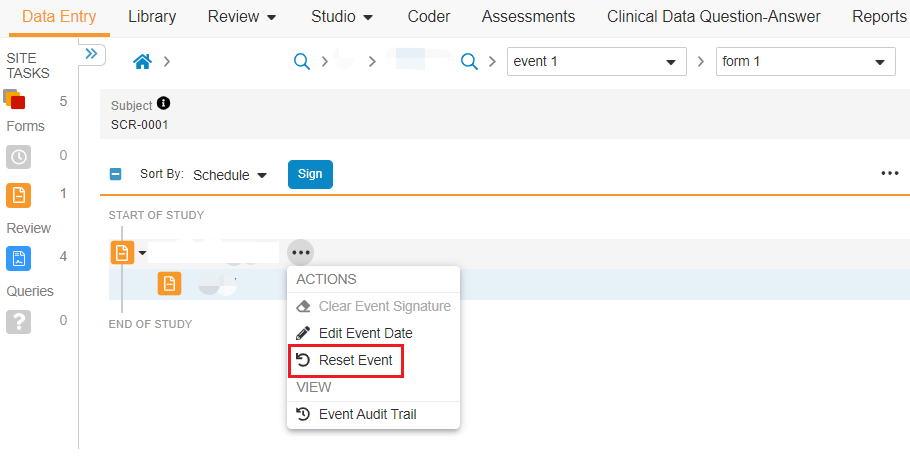The height and width of the screenshot is (468, 910).
Task: Open the Studio tab menu
Action: tap(342, 17)
